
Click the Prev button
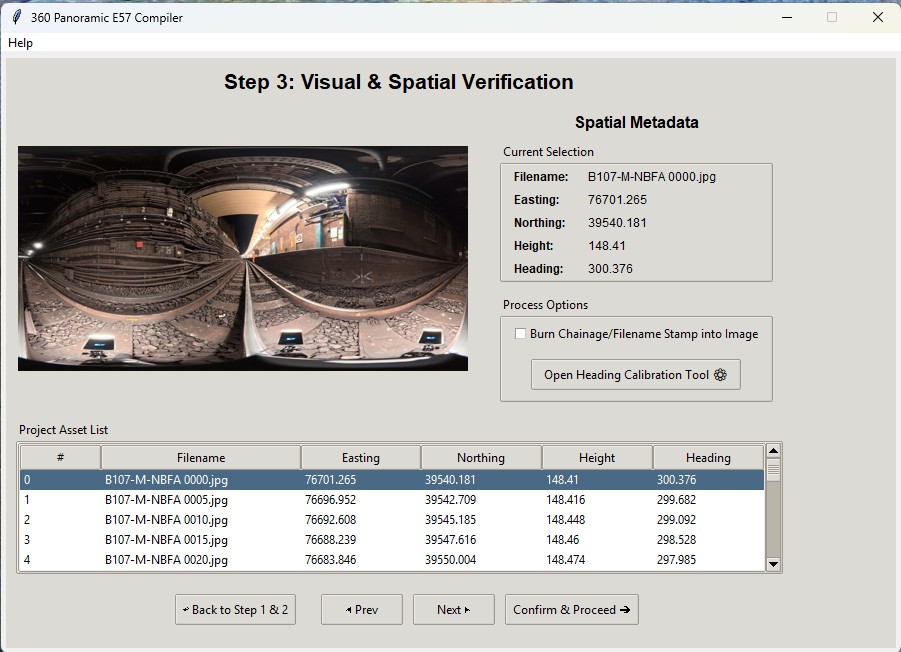[362, 609]
